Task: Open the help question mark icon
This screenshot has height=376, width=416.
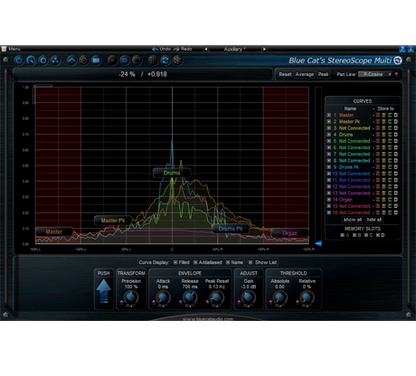Action: pos(402,49)
